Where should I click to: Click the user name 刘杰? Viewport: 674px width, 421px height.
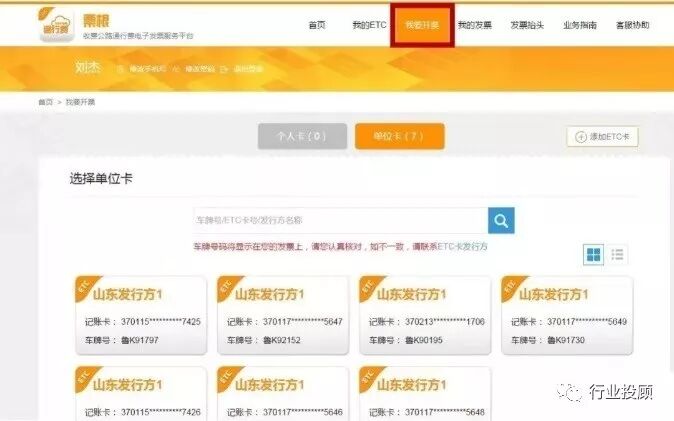(88, 67)
